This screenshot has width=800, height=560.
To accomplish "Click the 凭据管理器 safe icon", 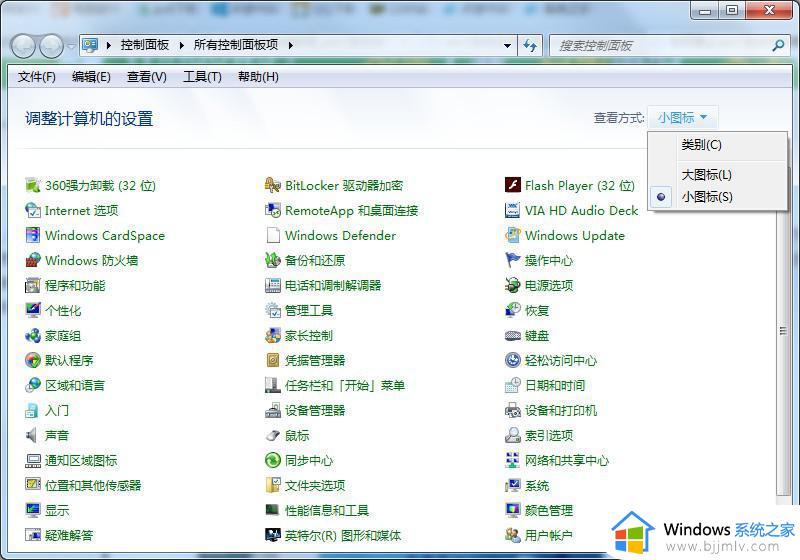I will tap(273, 360).
